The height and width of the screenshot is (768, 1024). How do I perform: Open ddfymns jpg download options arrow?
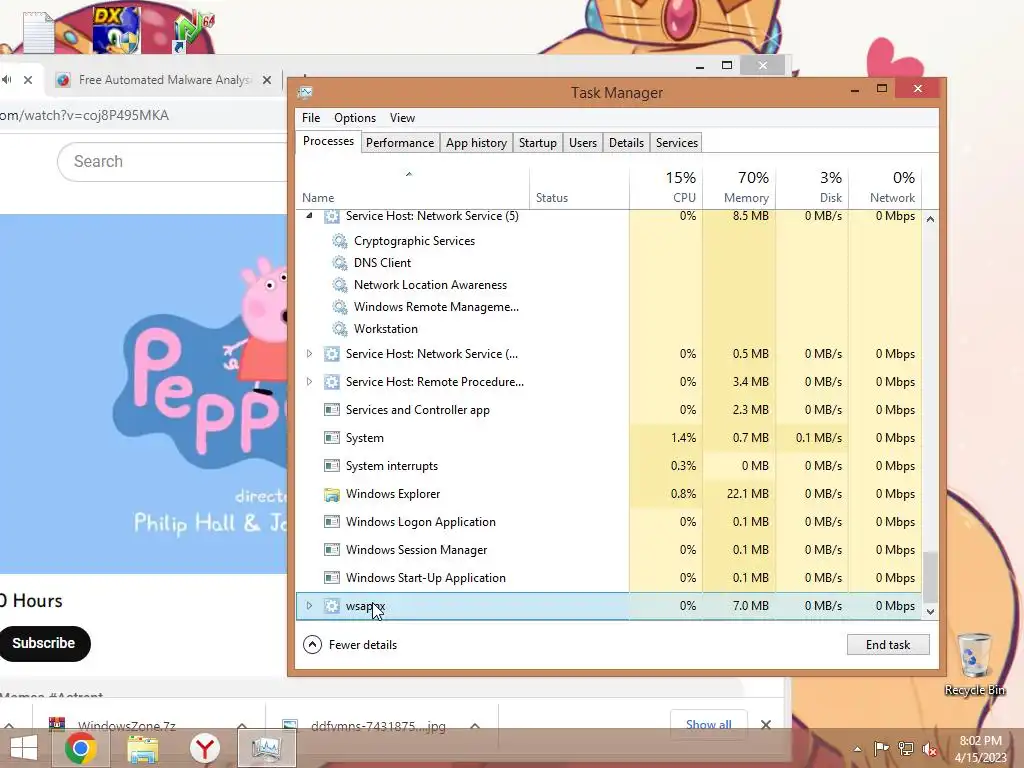[475, 726]
